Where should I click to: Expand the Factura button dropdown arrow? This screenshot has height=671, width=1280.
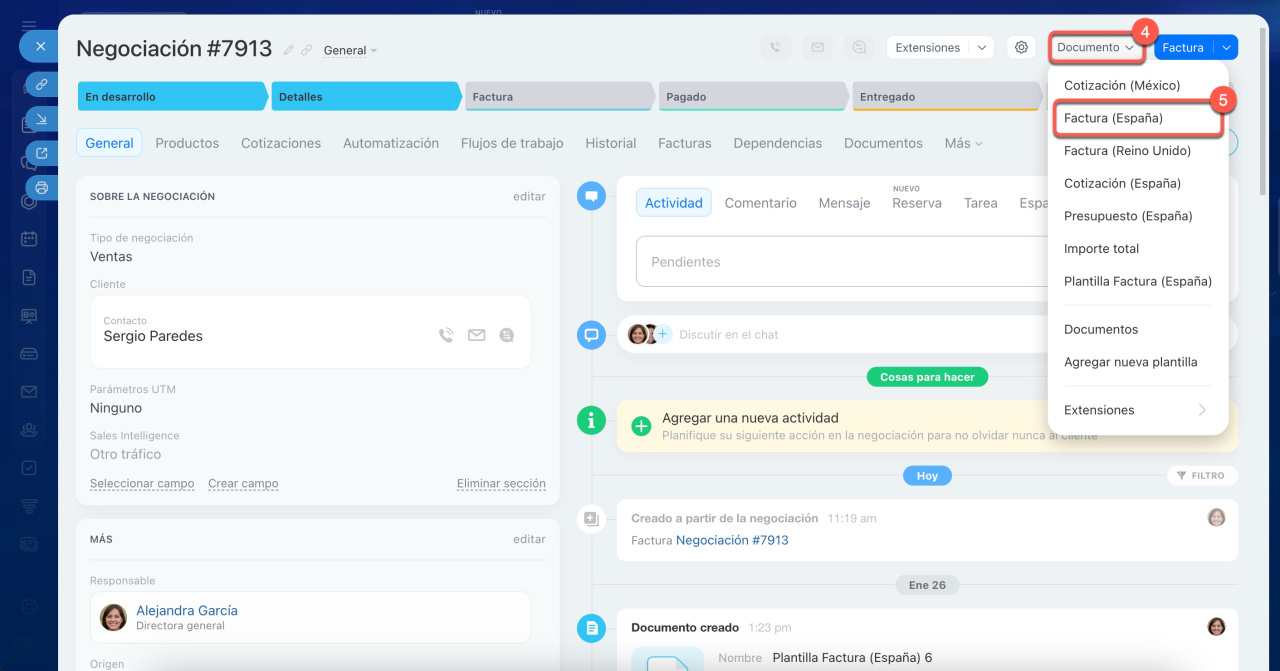click(1227, 47)
